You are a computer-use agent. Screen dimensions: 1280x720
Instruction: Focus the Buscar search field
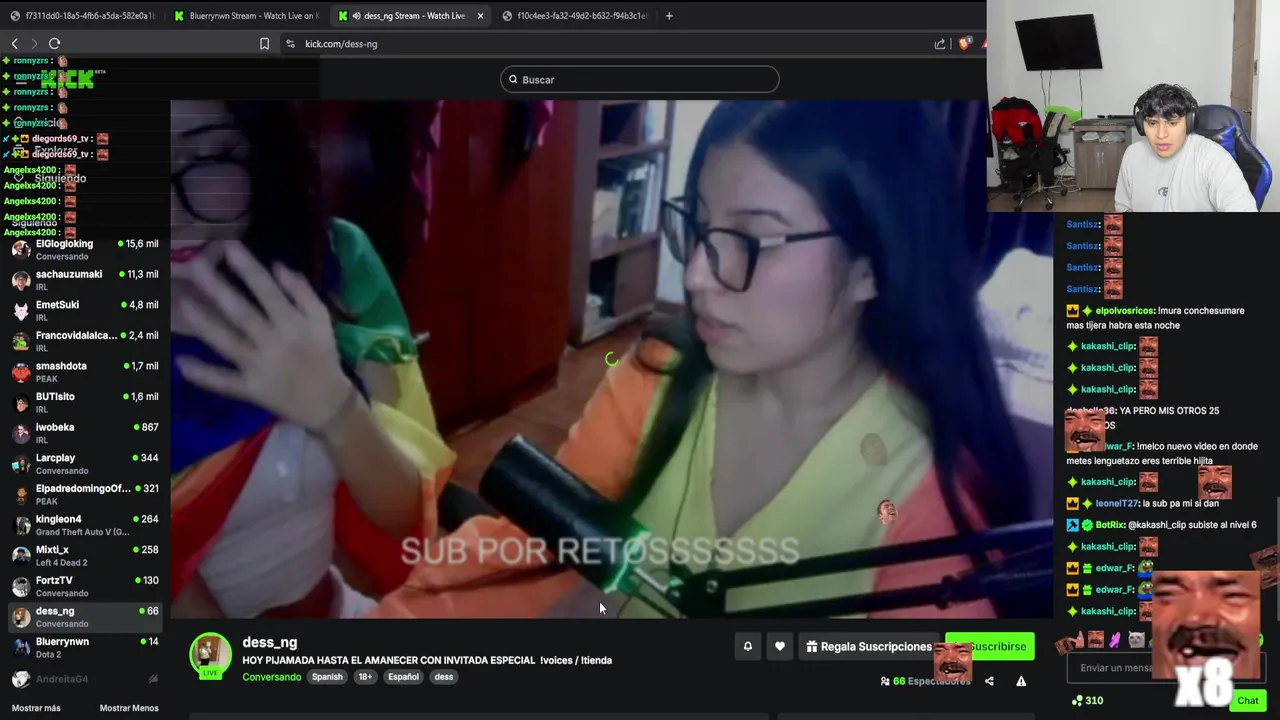[640, 80]
